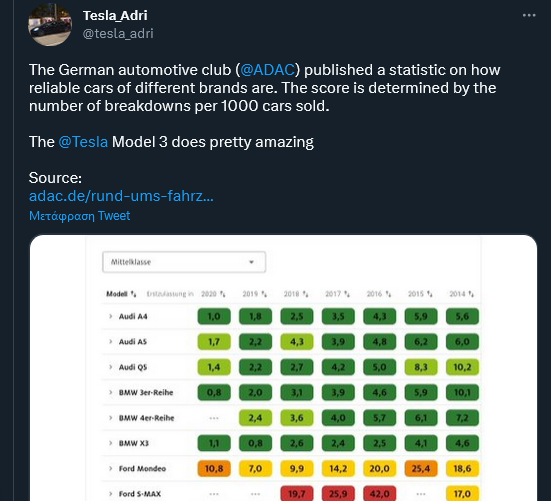The image size is (551, 501).
Task: Sort by the 2014 column arrows
Action: pos(471,294)
